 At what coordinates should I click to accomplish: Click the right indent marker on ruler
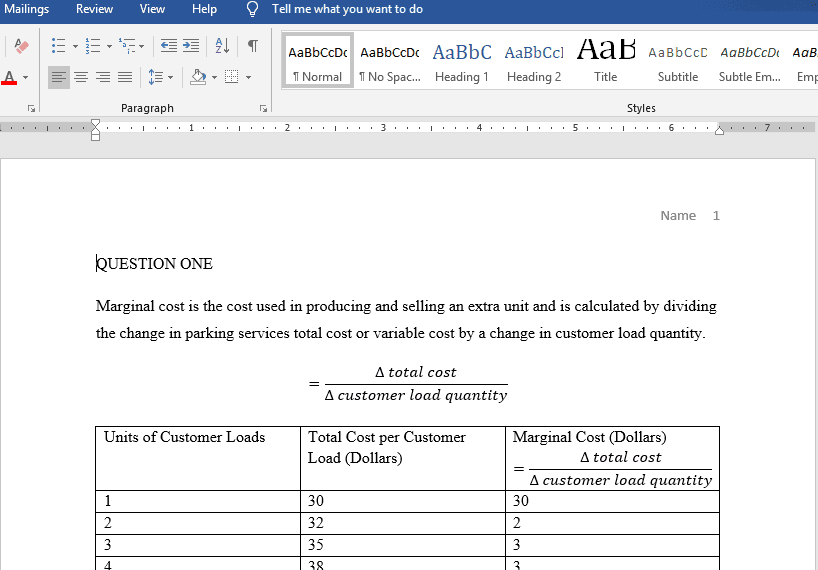click(x=719, y=130)
